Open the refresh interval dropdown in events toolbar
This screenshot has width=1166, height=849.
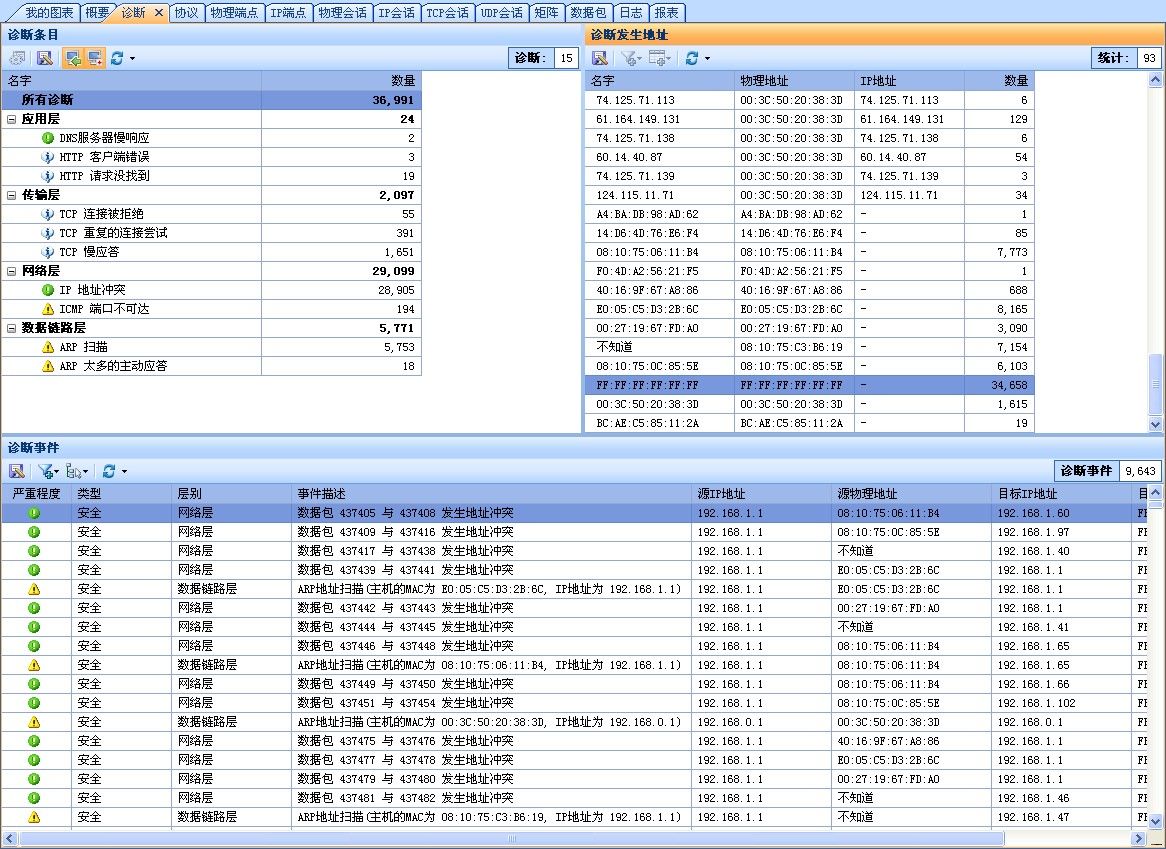123,471
